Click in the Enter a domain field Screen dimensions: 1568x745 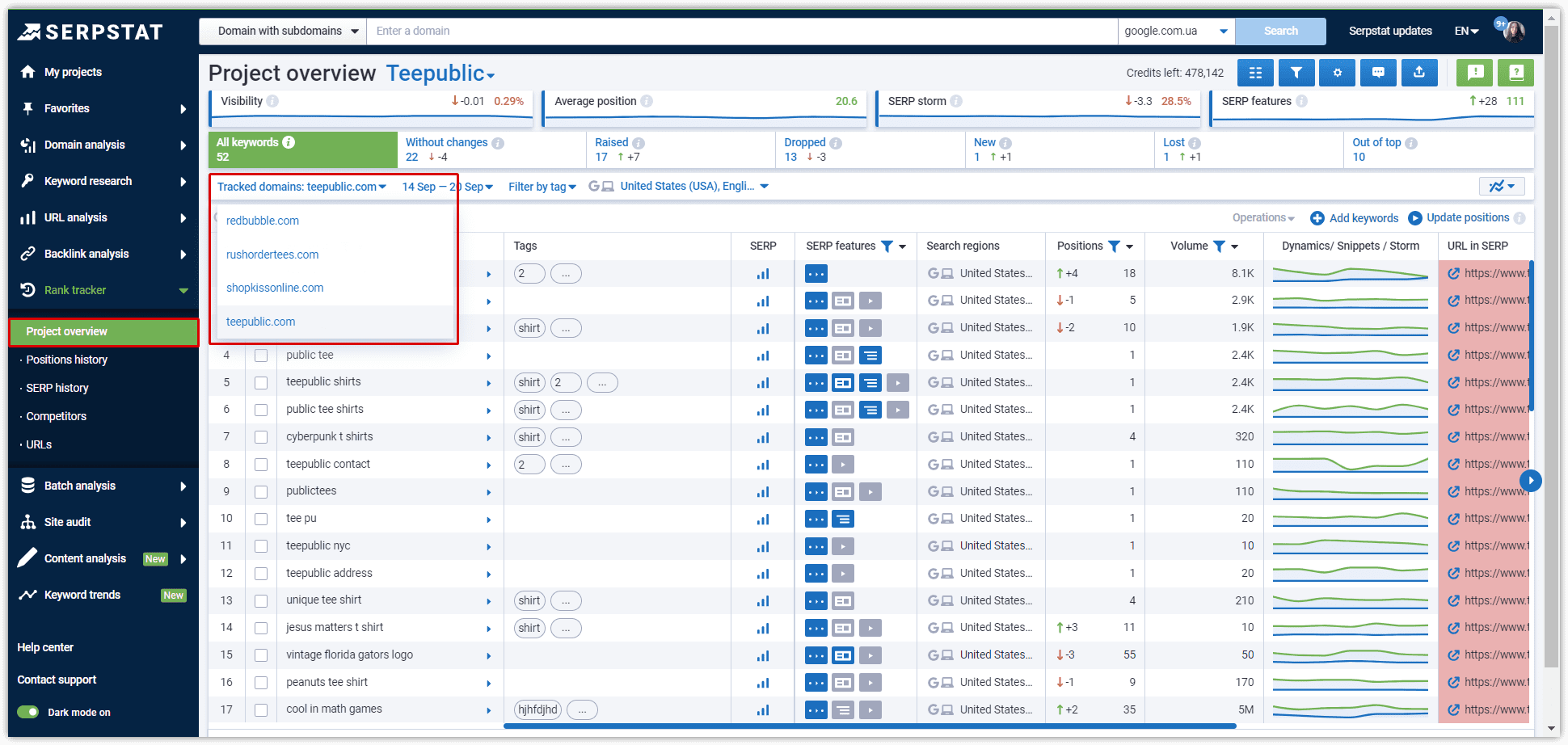[x=742, y=31]
